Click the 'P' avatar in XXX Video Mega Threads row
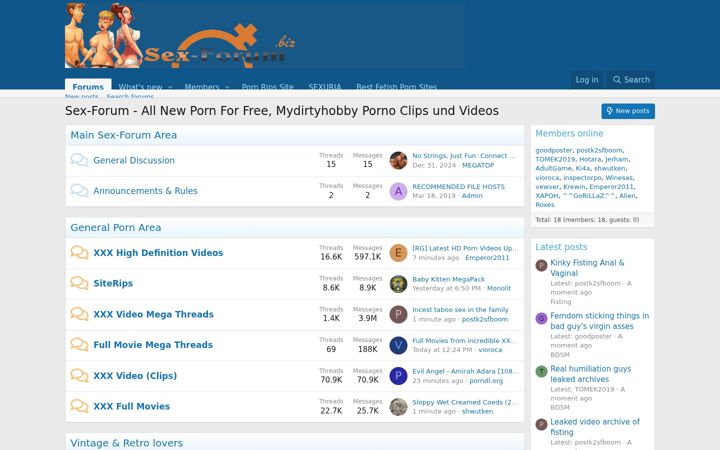Screen dimensions: 720x450 pyautogui.click(x=398, y=315)
